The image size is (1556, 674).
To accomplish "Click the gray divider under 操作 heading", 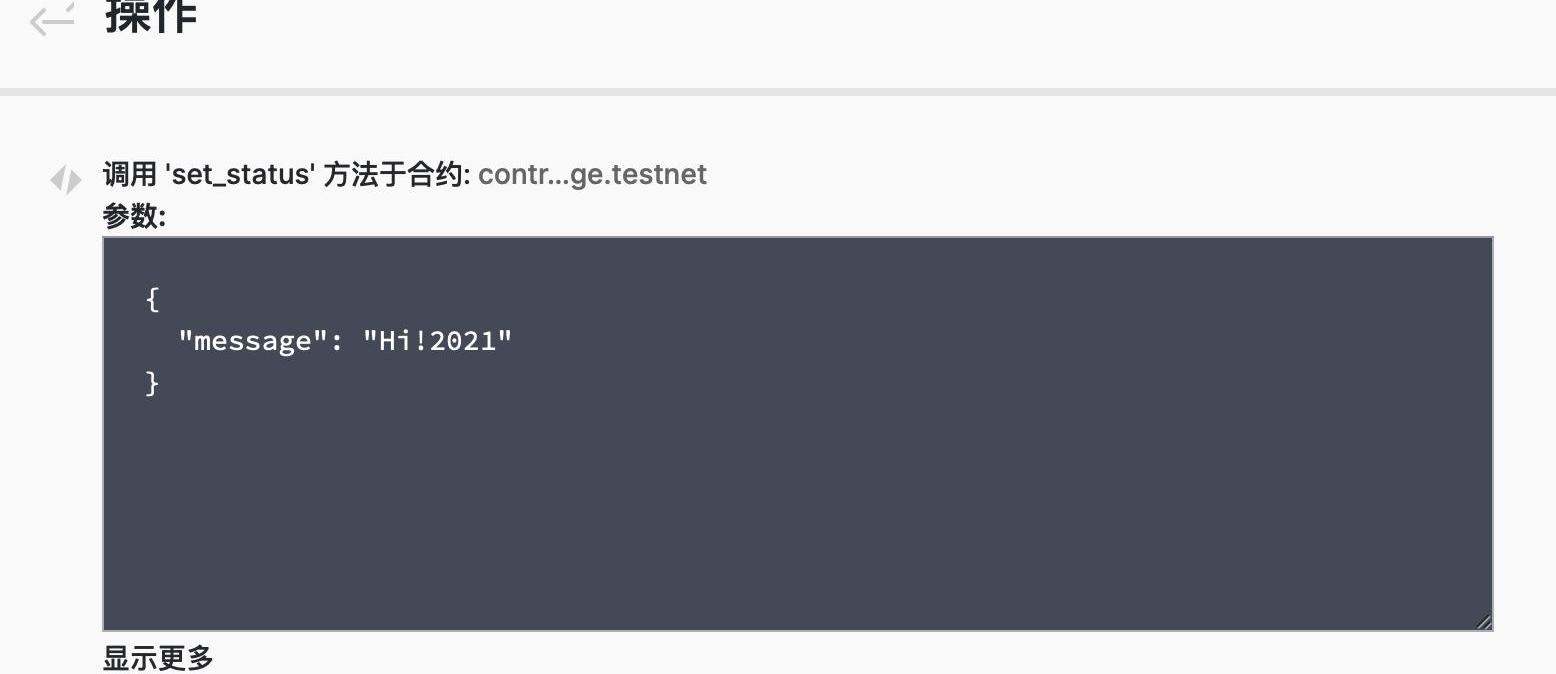I will coord(778,92).
